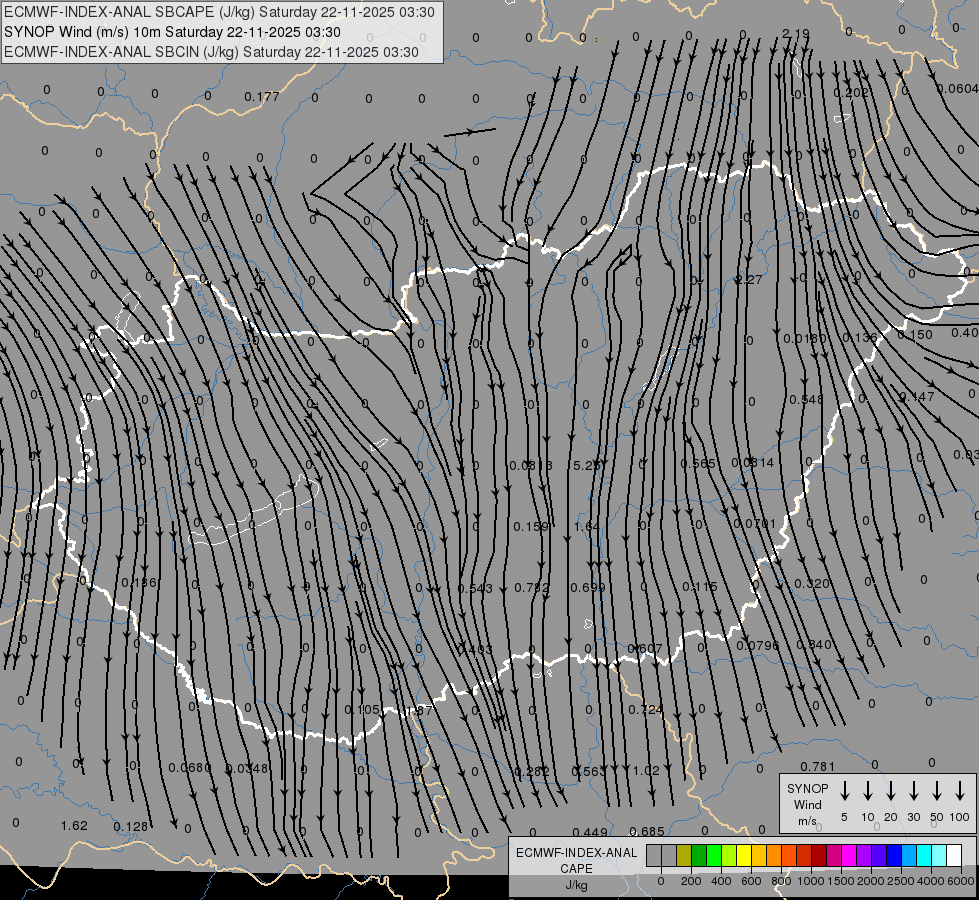This screenshot has width=979, height=900.
Task: Pick the olive swatch on the CAPE scale
Action: 684,856
